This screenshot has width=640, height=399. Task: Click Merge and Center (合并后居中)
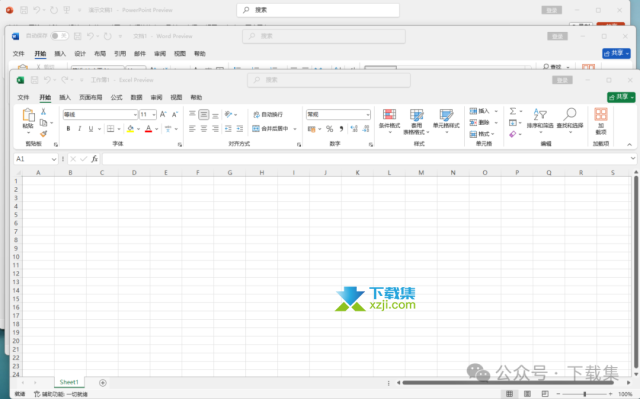tap(270, 129)
